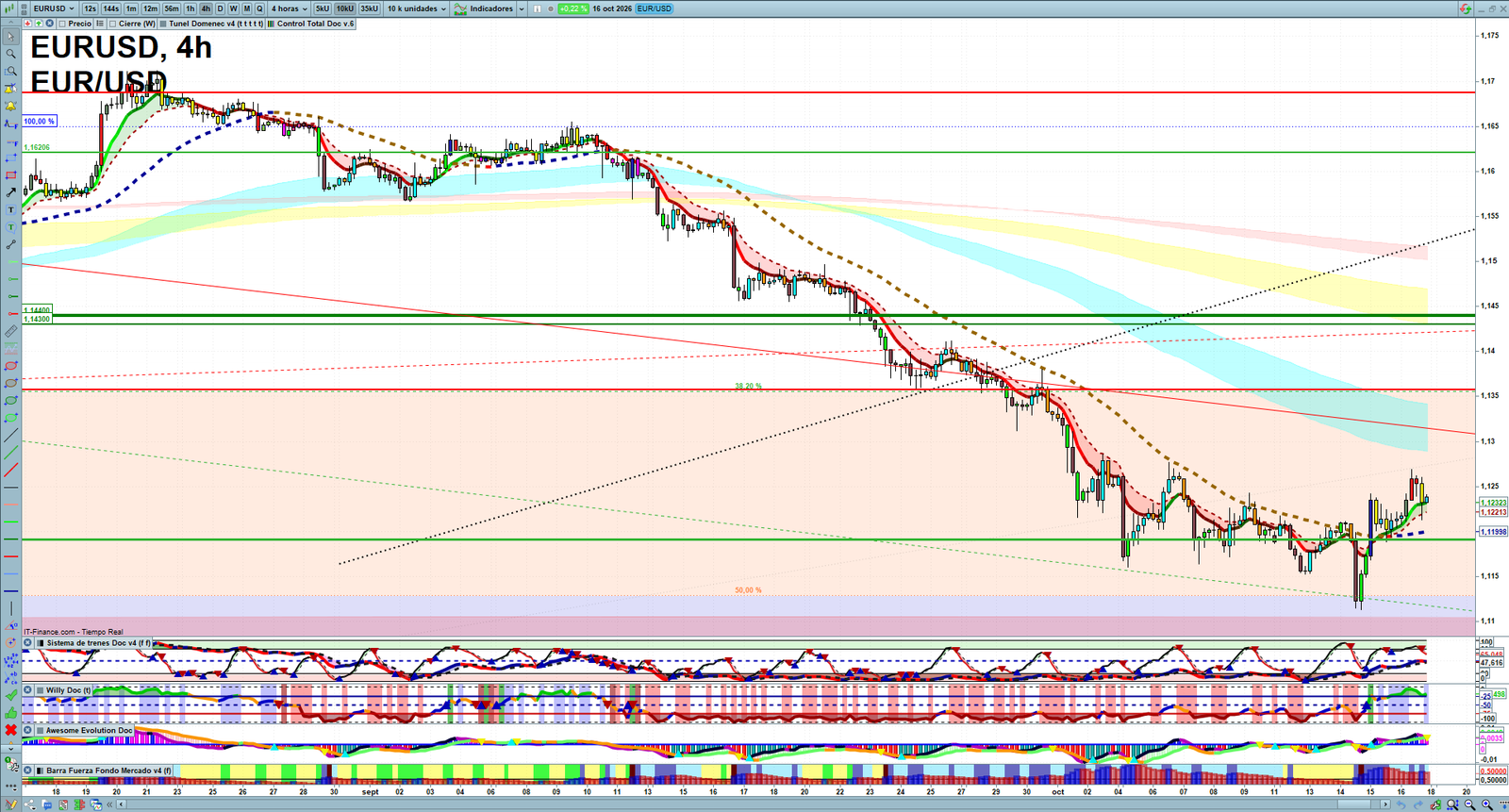1509x812 pixels.
Task: Click the red X delete icon
Action: click(x=11, y=730)
